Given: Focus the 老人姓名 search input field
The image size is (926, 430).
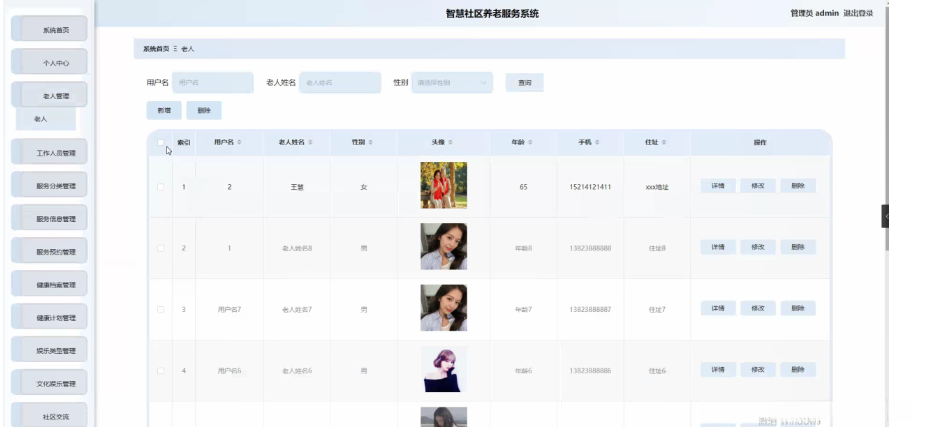Looking at the screenshot, I should click(x=340, y=83).
